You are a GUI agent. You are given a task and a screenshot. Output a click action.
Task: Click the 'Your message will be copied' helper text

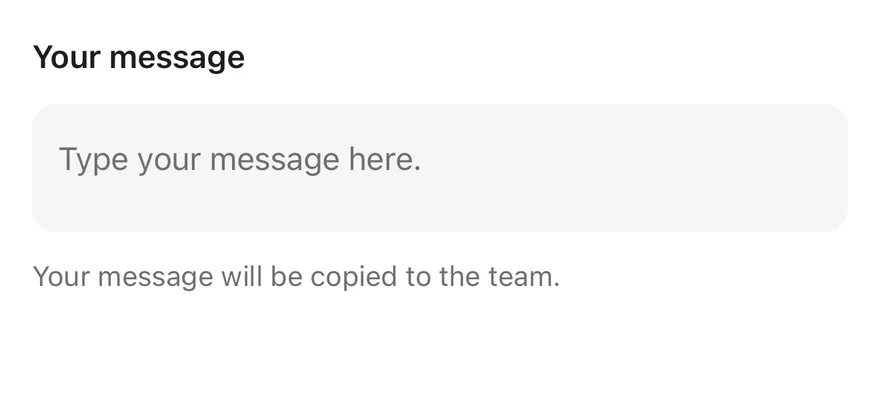click(x=296, y=277)
